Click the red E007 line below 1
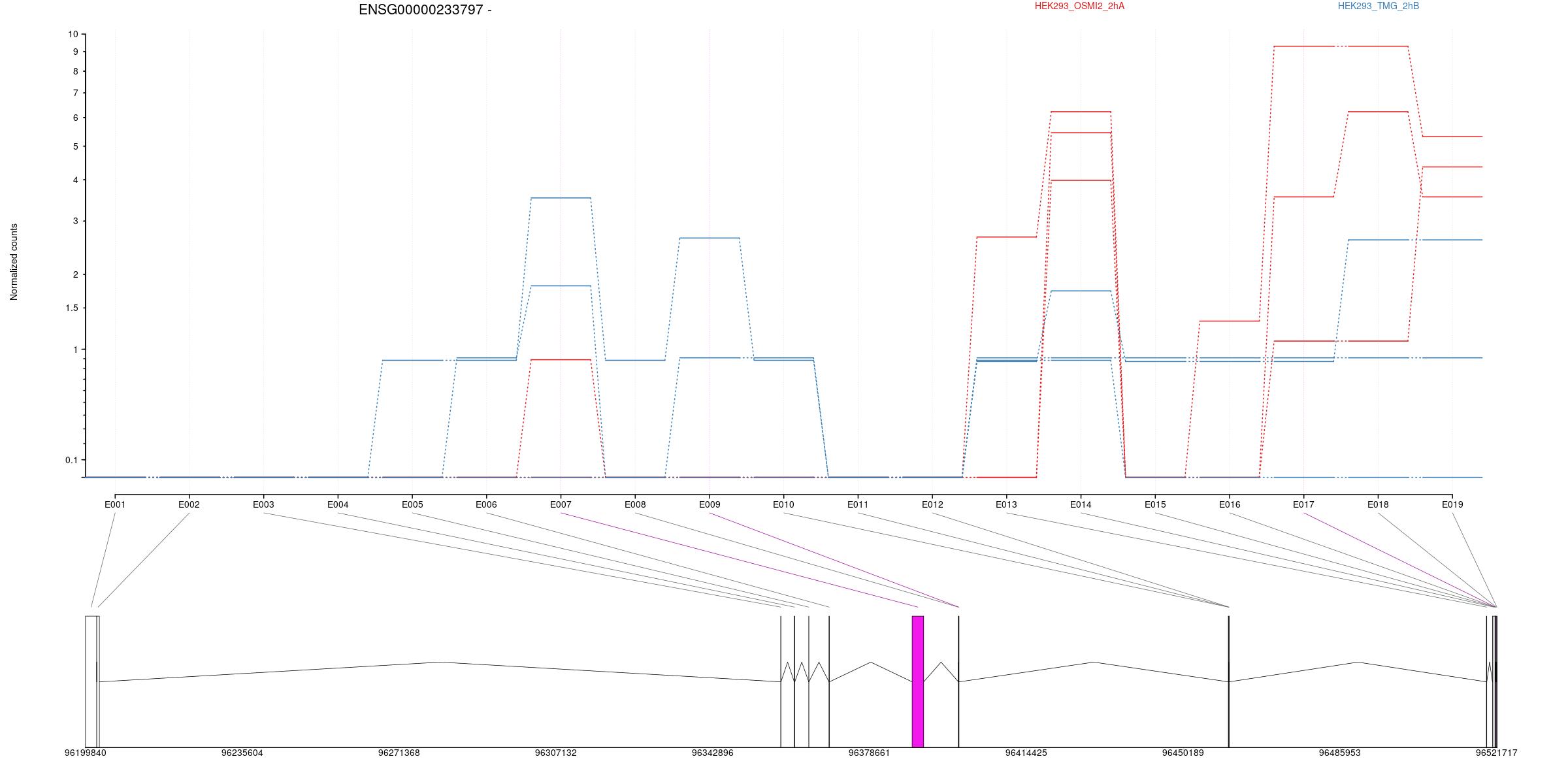 coord(561,360)
